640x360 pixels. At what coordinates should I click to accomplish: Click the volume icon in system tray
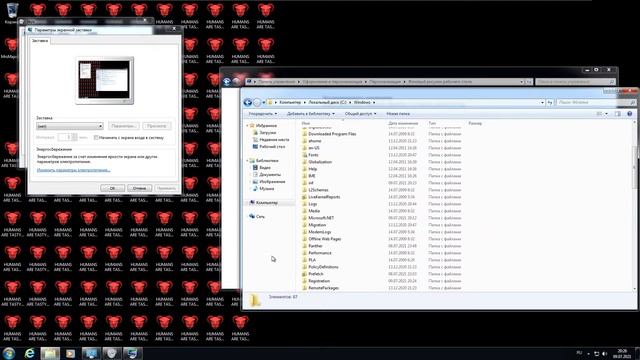point(604,354)
